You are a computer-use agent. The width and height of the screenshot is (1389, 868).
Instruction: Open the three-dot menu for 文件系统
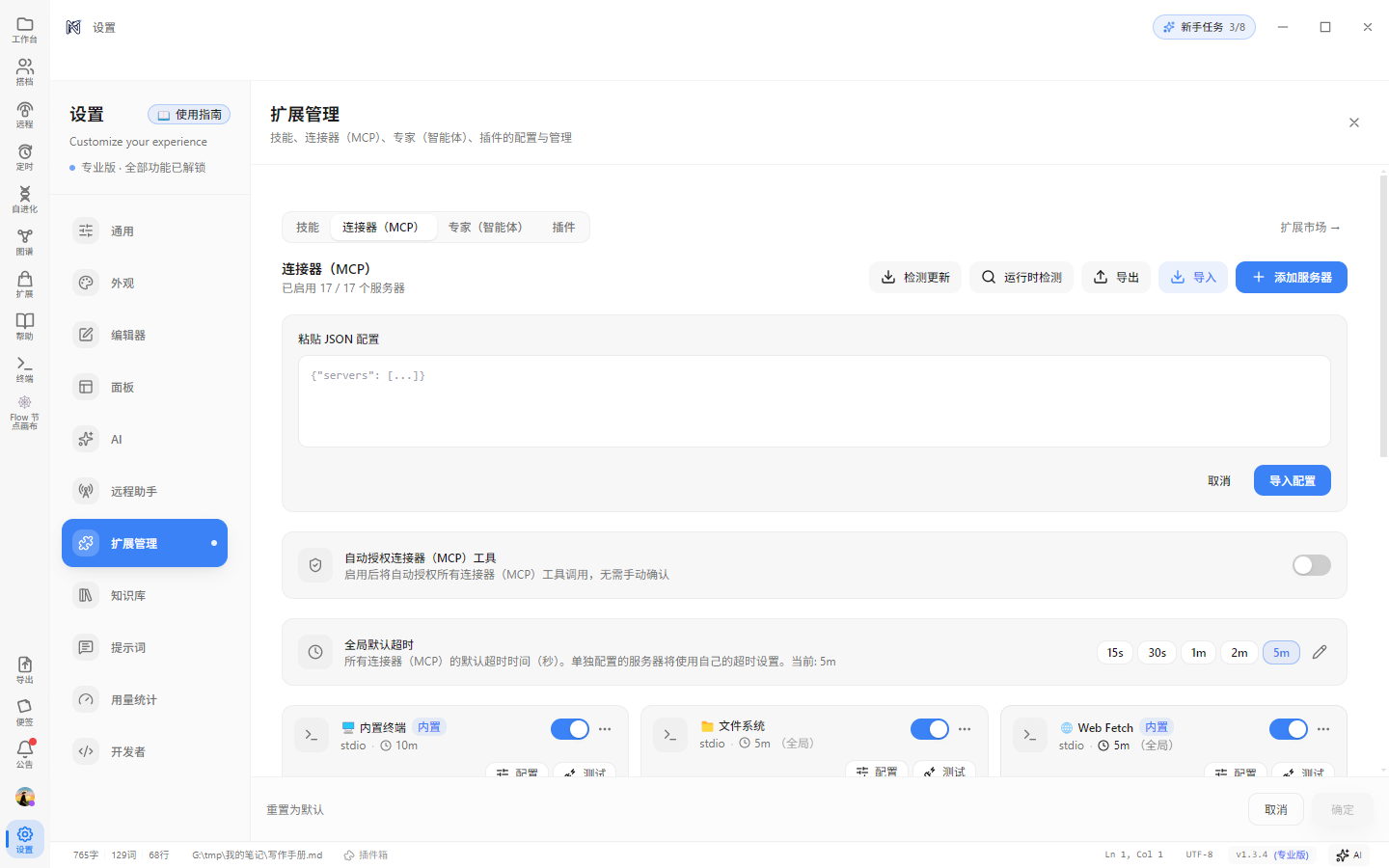pos(965,729)
